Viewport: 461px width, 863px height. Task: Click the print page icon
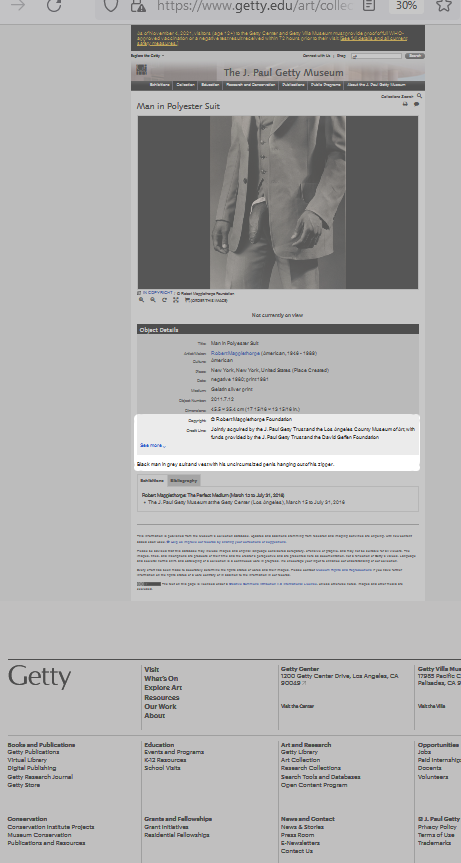coord(405,104)
